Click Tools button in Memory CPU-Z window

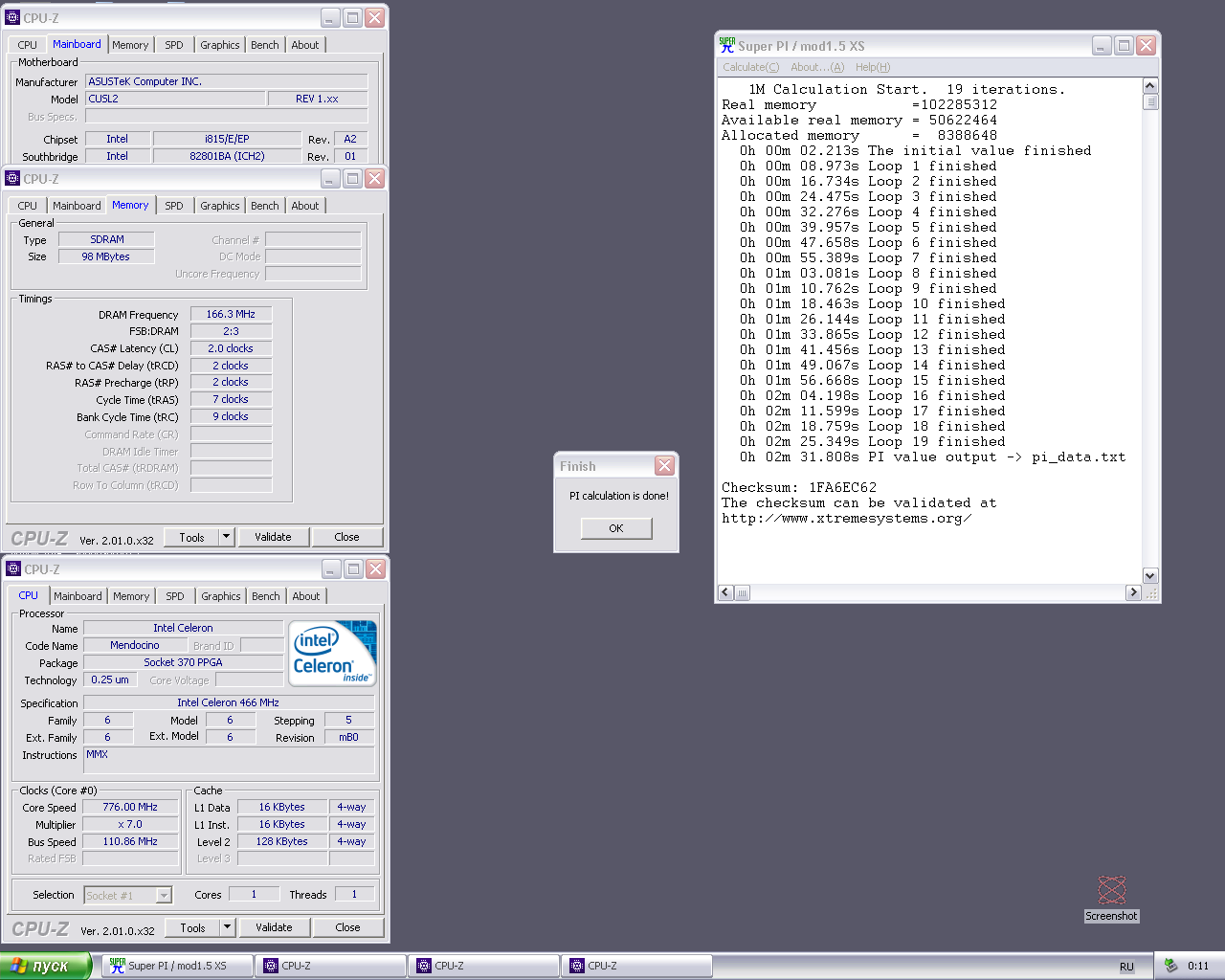(191, 537)
